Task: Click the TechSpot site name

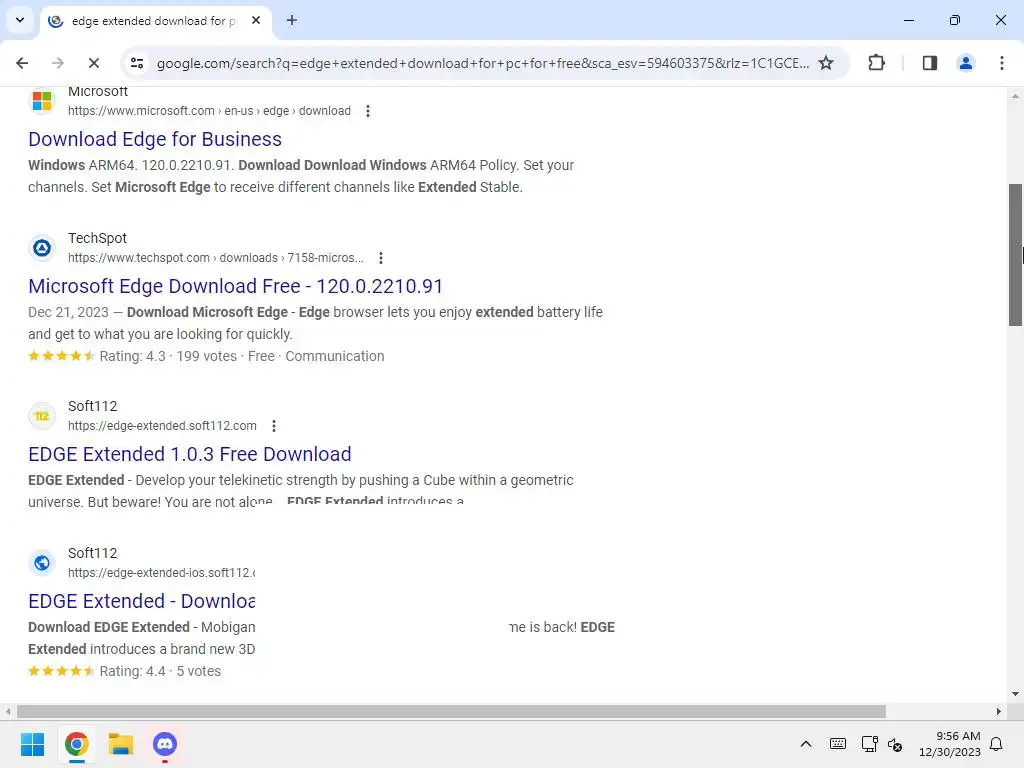Action: pyautogui.click(x=97, y=238)
